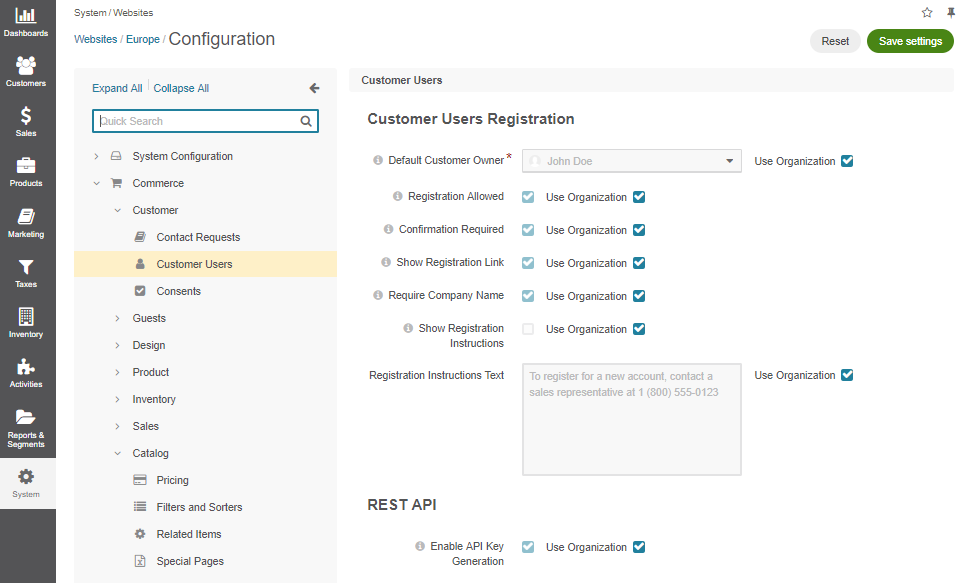970x583 pixels.
Task: Click the Save settings button
Action: (910, 41)
